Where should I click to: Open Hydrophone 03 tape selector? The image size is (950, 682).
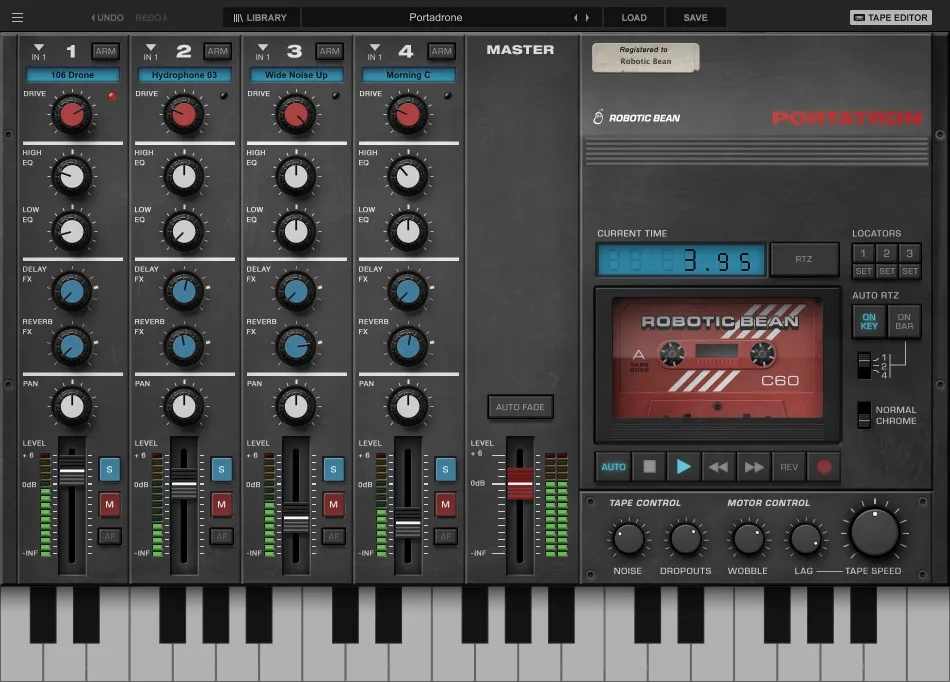(184, 75)
